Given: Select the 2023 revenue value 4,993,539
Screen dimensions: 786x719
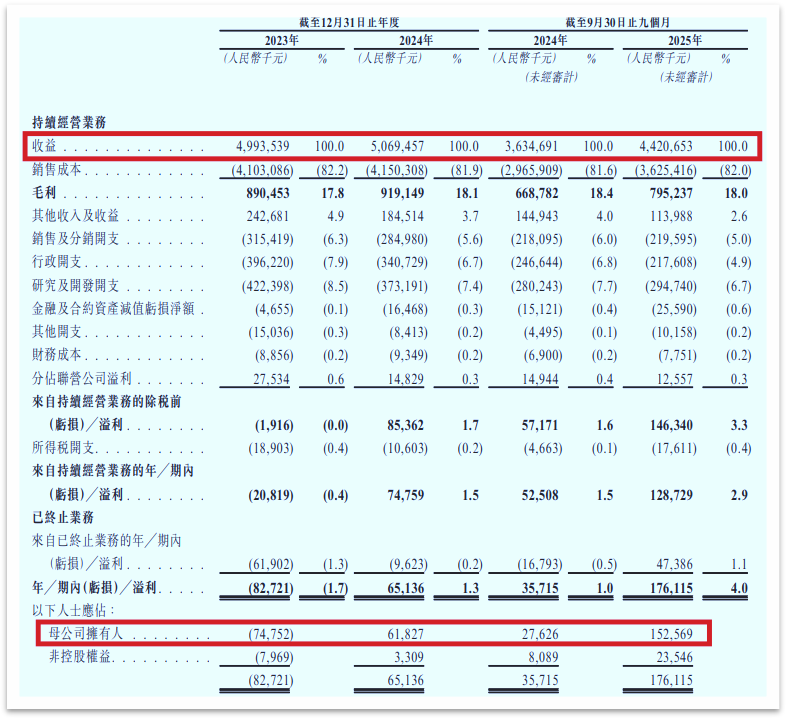Looking at the screenshot, I should (255, 147).
